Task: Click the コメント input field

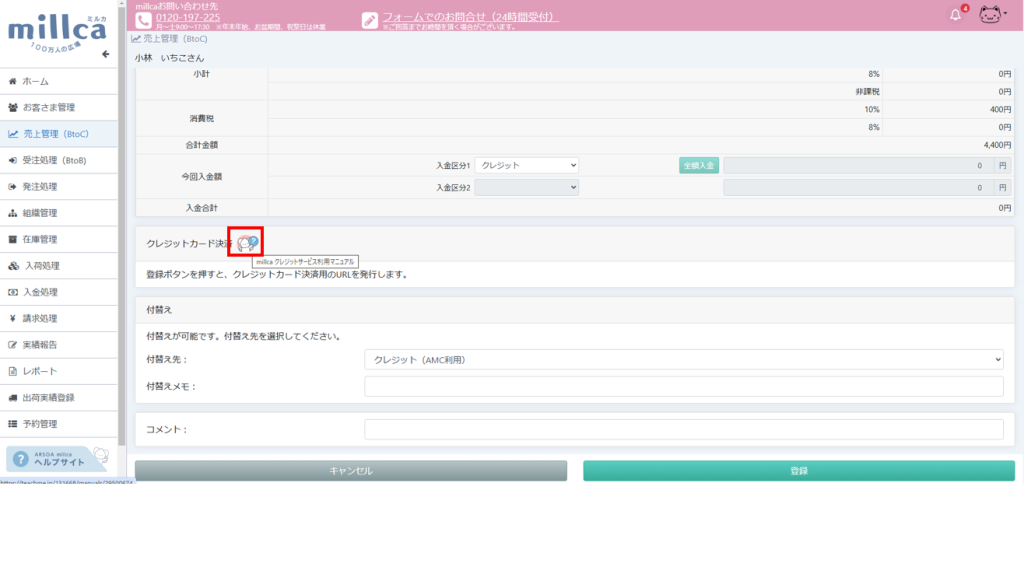Action: click(x=683, y=429)
